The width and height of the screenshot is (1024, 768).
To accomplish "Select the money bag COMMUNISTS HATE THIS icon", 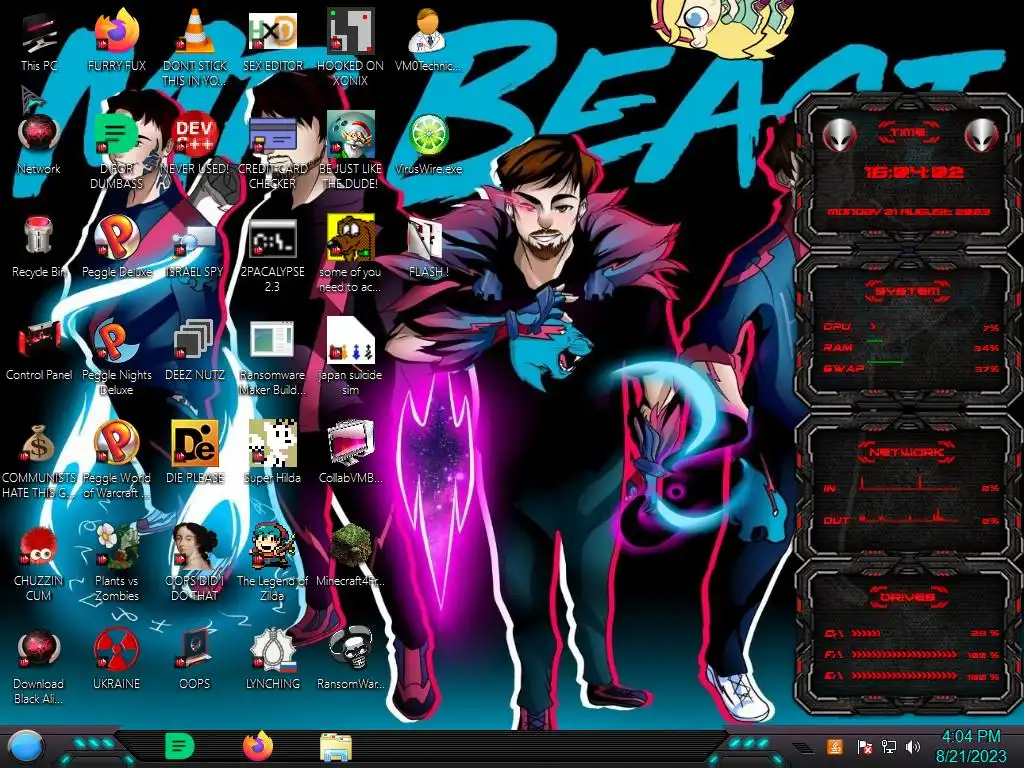I will pyautogui.click(x=39, y=443).
